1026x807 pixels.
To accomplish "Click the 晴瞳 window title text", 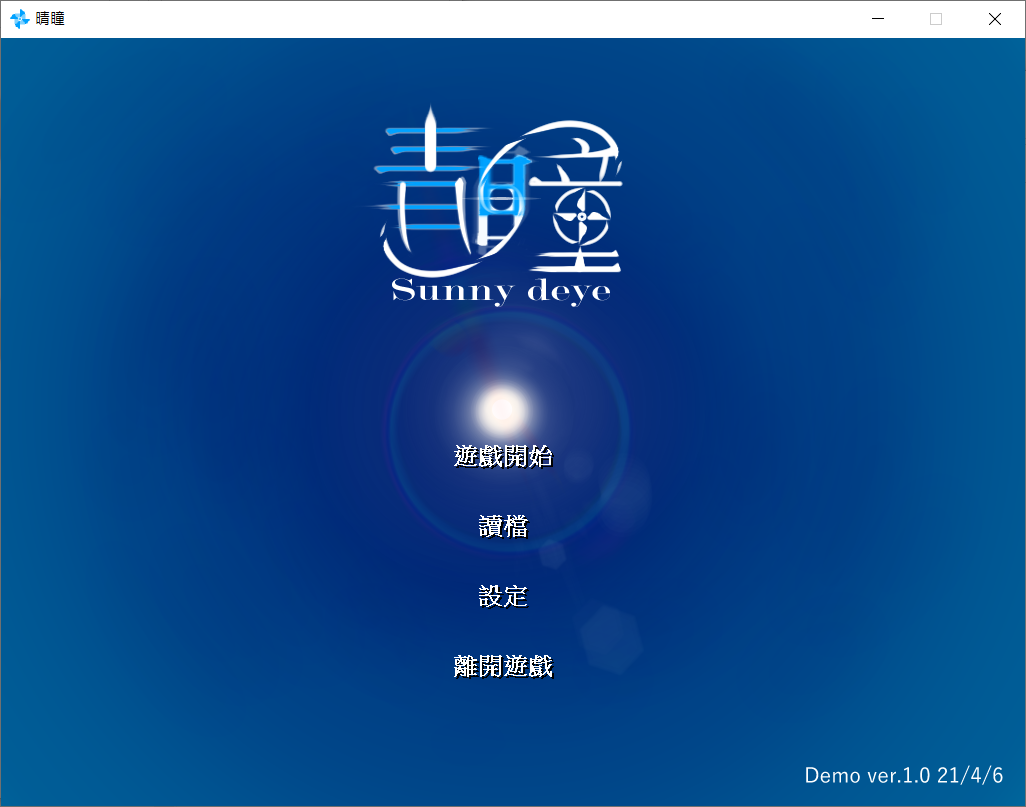I will coord(50,19).
